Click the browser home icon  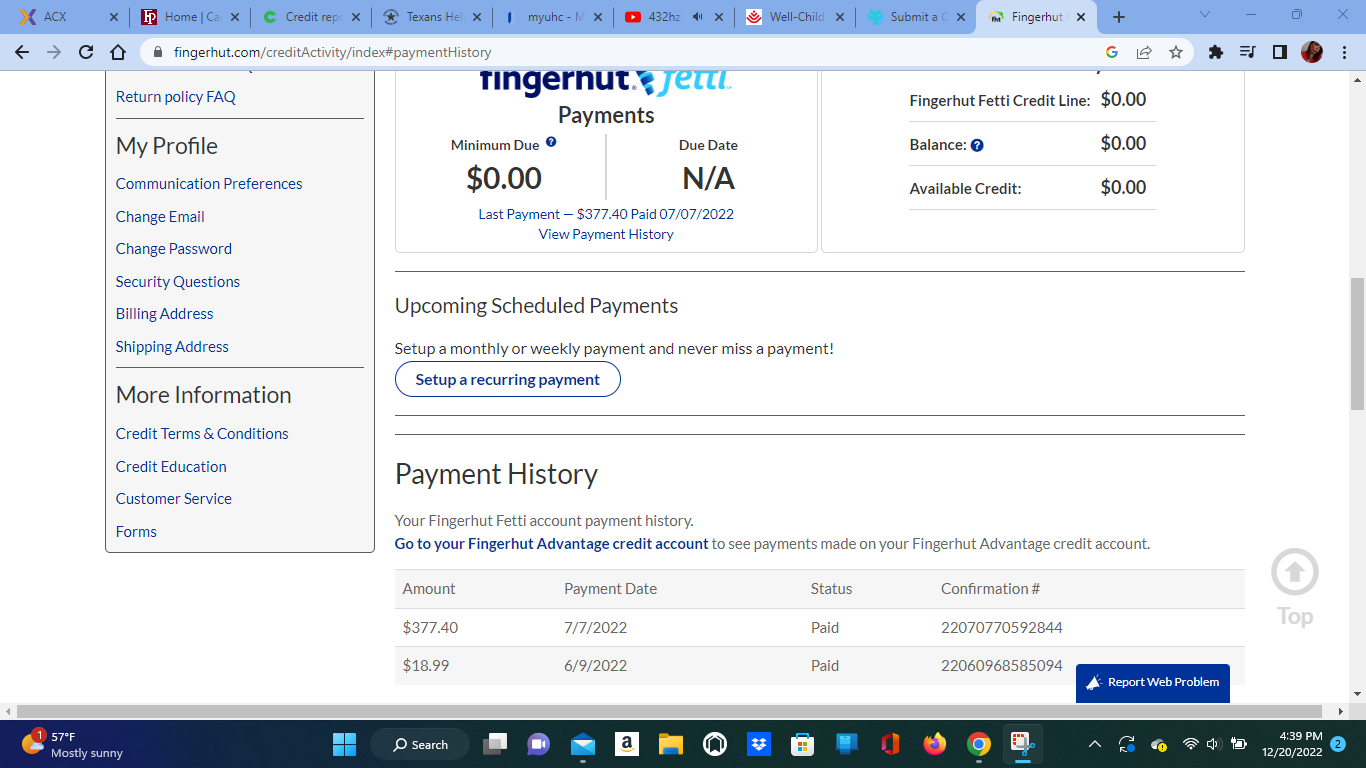(118, 52)
